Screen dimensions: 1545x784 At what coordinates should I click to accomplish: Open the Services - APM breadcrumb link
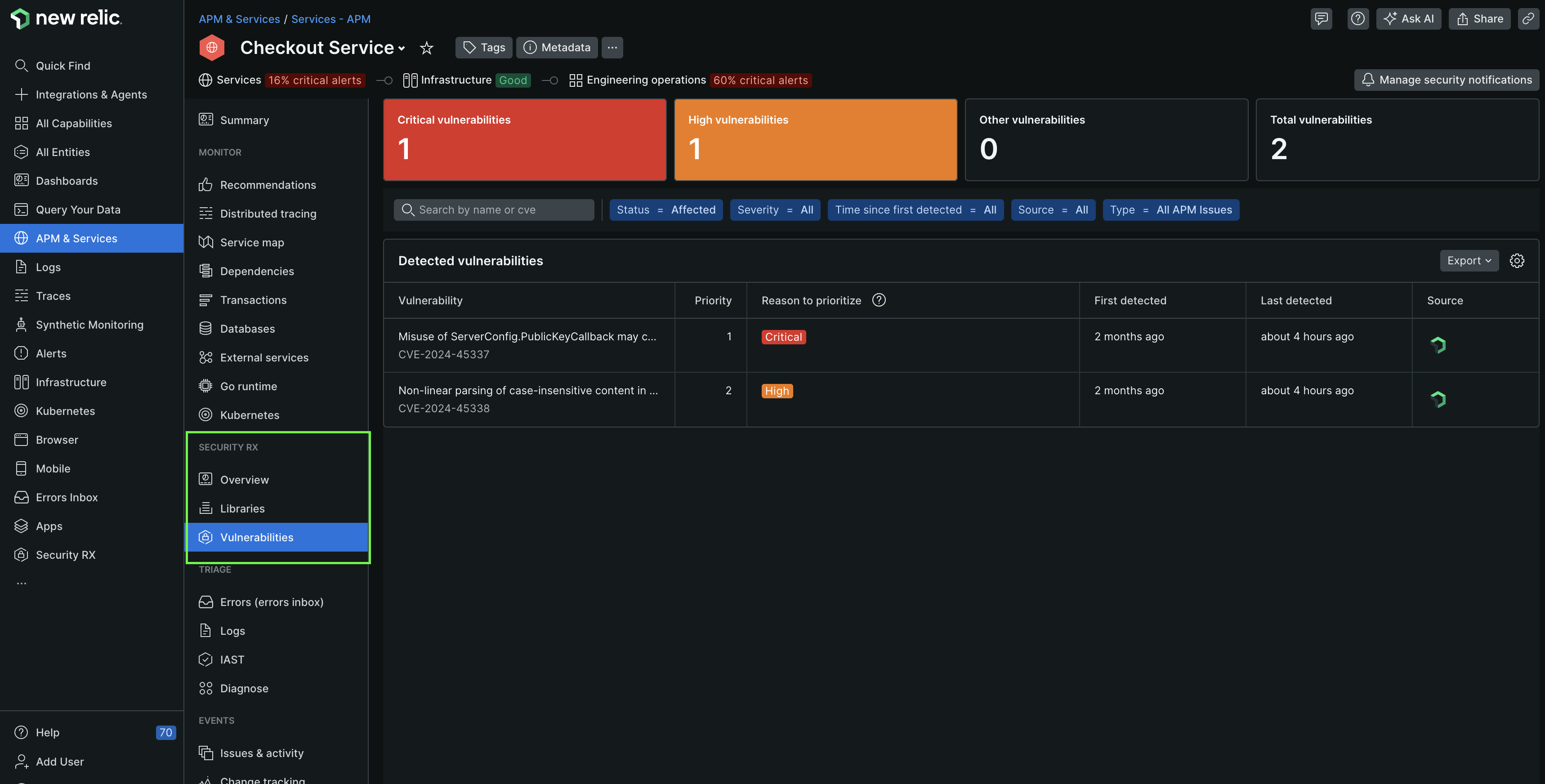330,19
